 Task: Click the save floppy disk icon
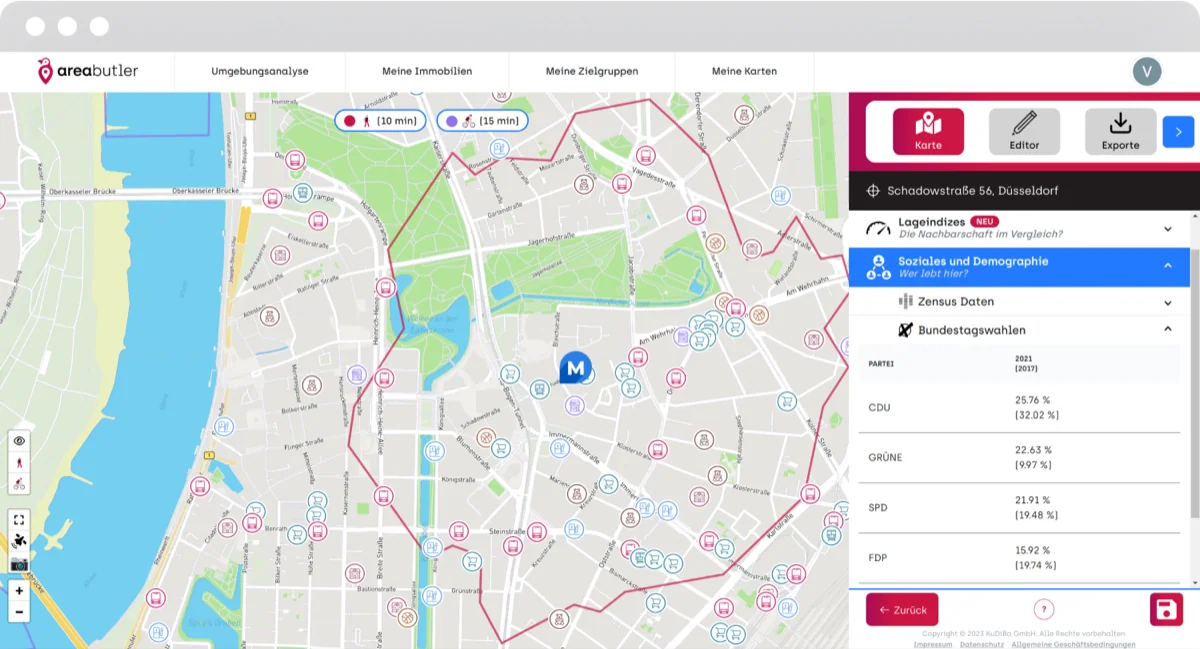point(1166,609)
